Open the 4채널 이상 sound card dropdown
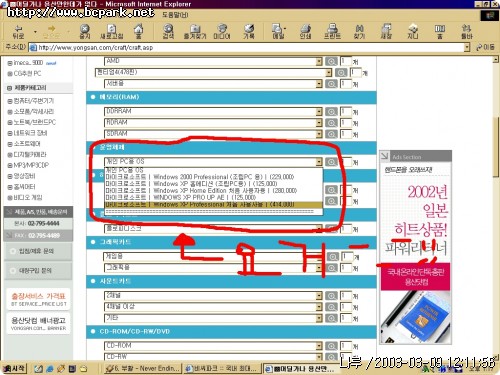The image size is (500, 375). pyautogui.click(x=319, y=307)
